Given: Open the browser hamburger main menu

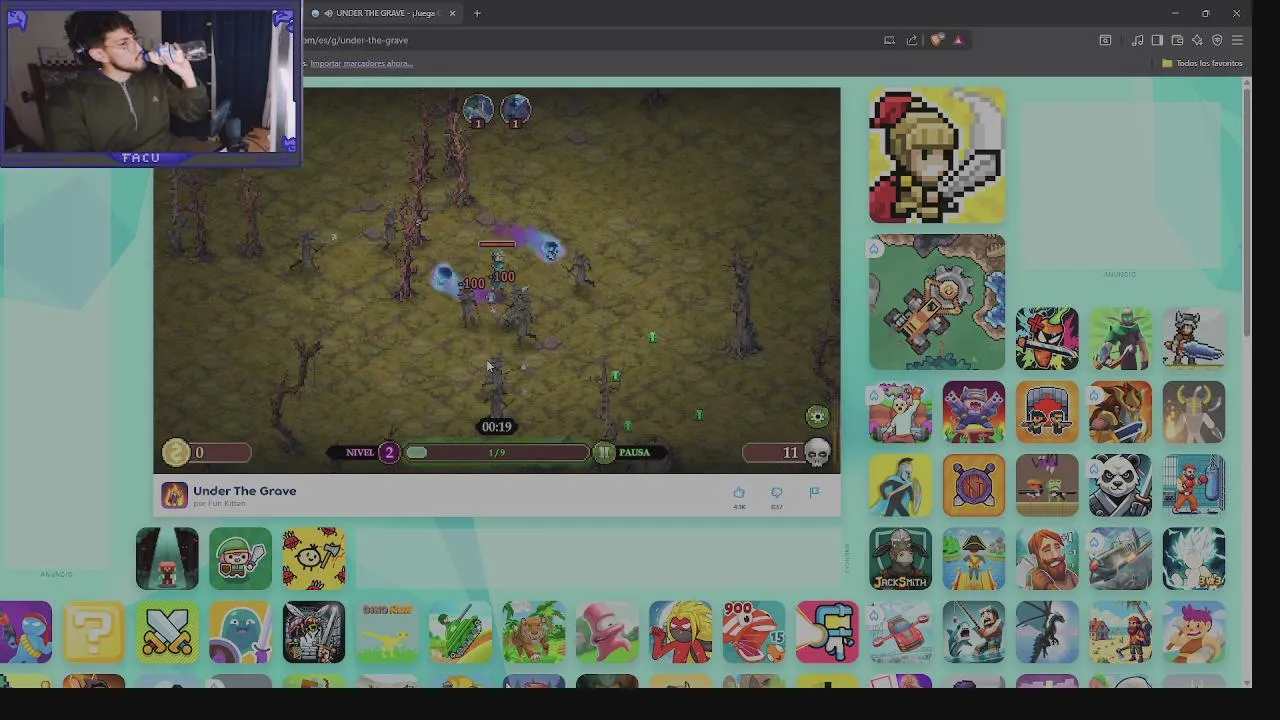Looking at the screenshot, I should [1237, 40].
